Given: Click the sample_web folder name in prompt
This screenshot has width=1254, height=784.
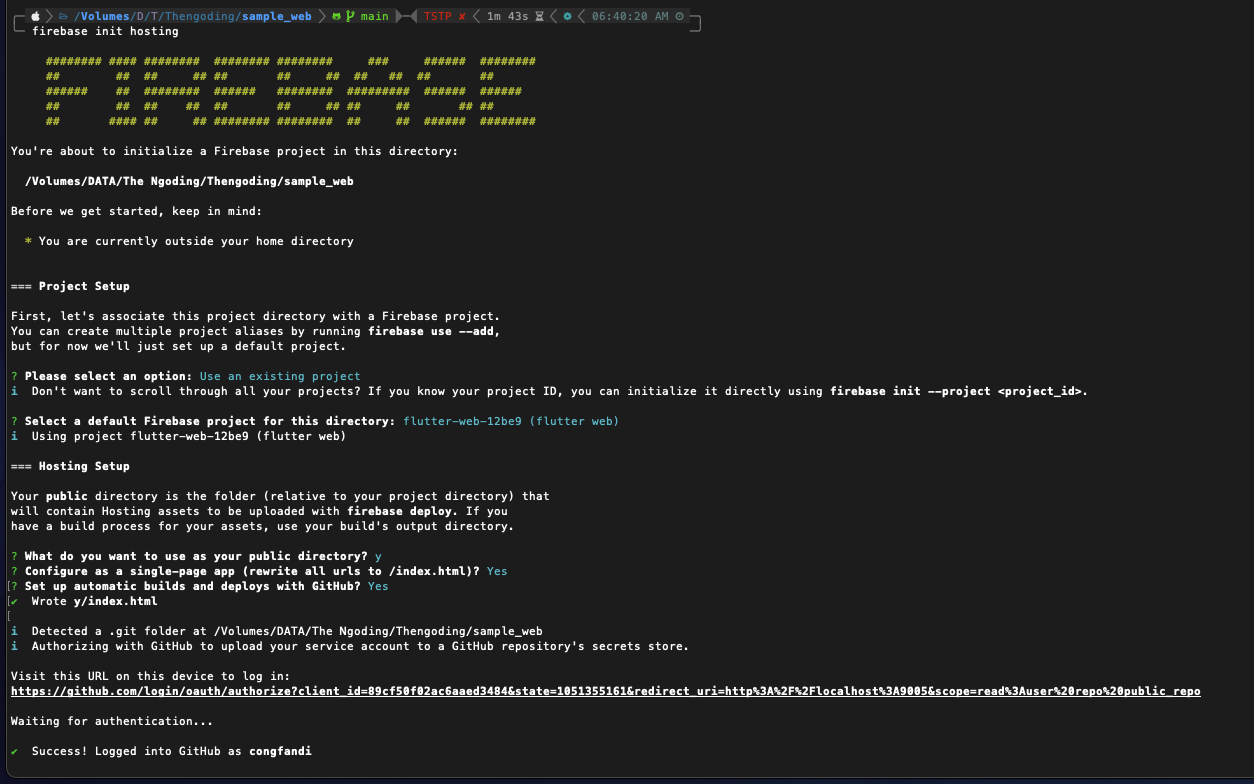Looking at the screenshot, I should (276, 16).
